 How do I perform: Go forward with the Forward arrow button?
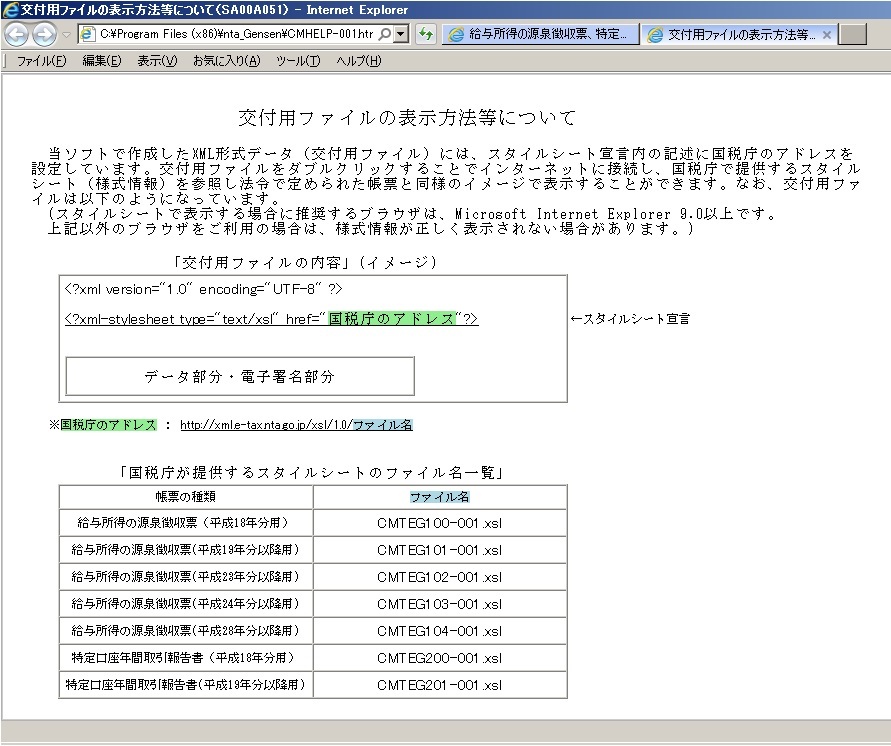(x=44, y=34)
